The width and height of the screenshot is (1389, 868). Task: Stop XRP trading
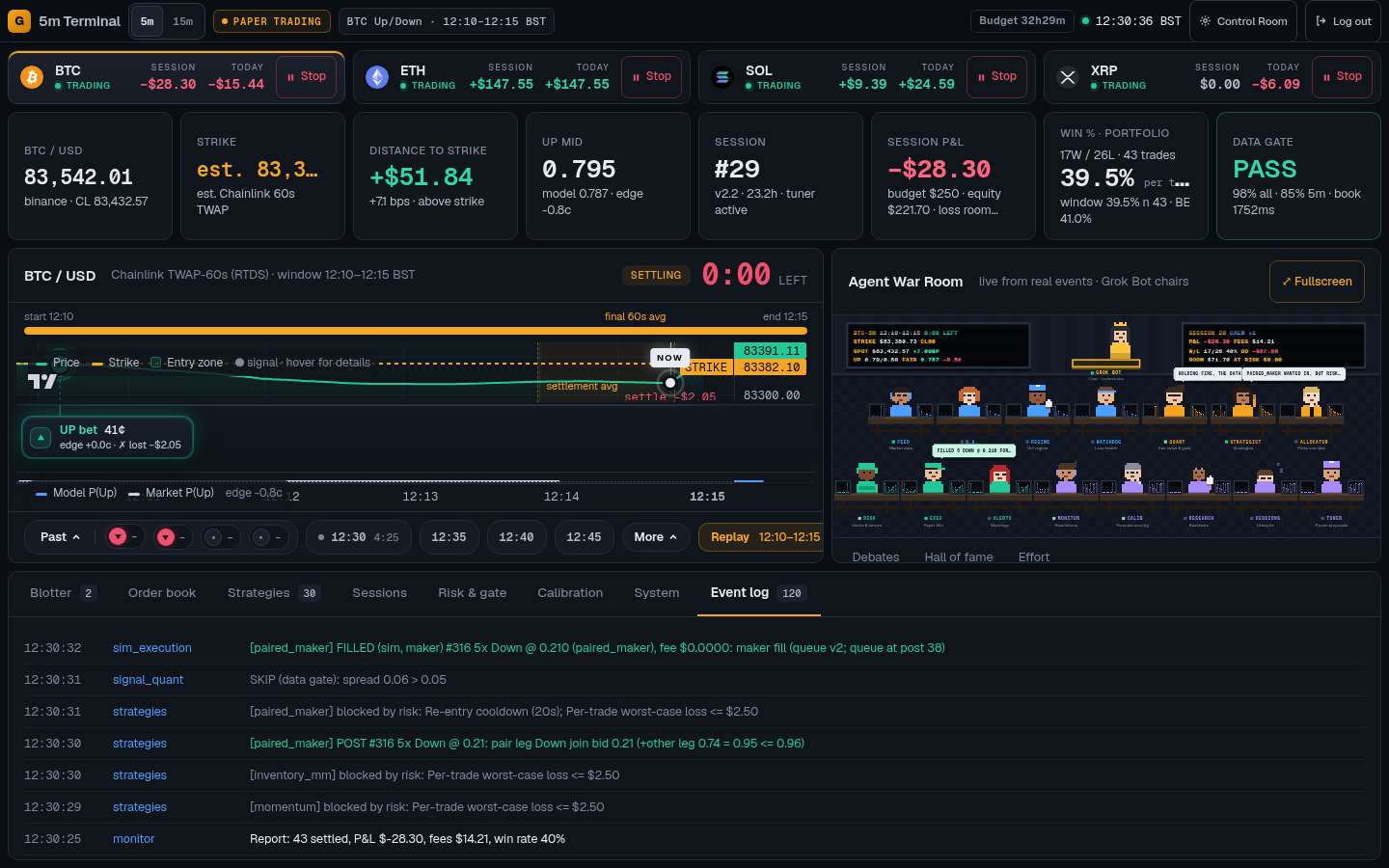(1343, 77)
